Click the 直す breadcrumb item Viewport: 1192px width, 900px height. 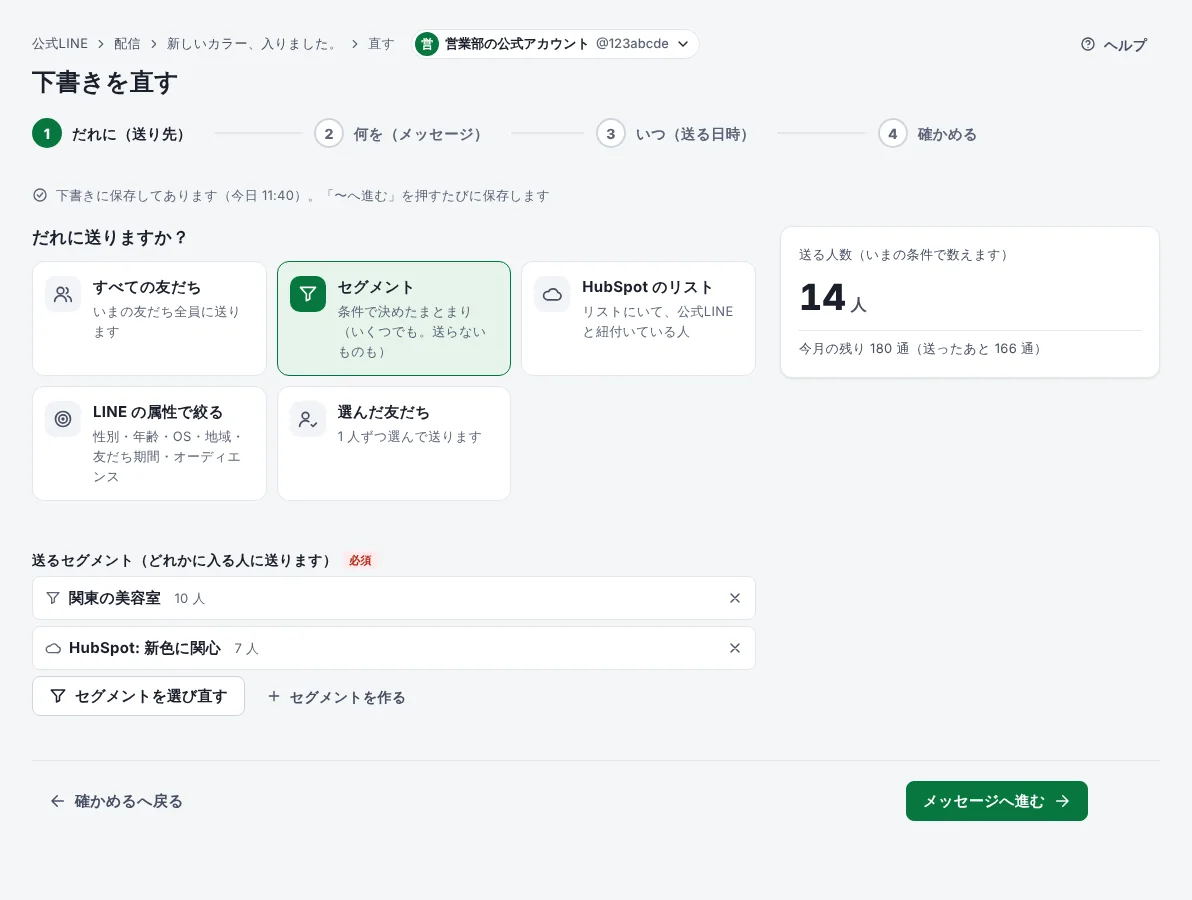(x=381, y=44)
